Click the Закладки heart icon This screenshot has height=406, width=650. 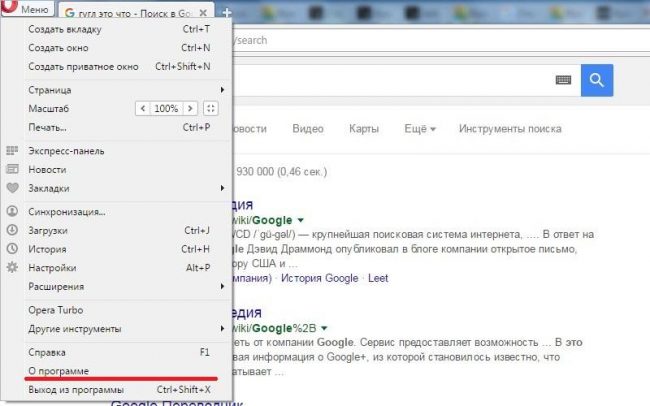pyautogui.click(x=13, y=188)
